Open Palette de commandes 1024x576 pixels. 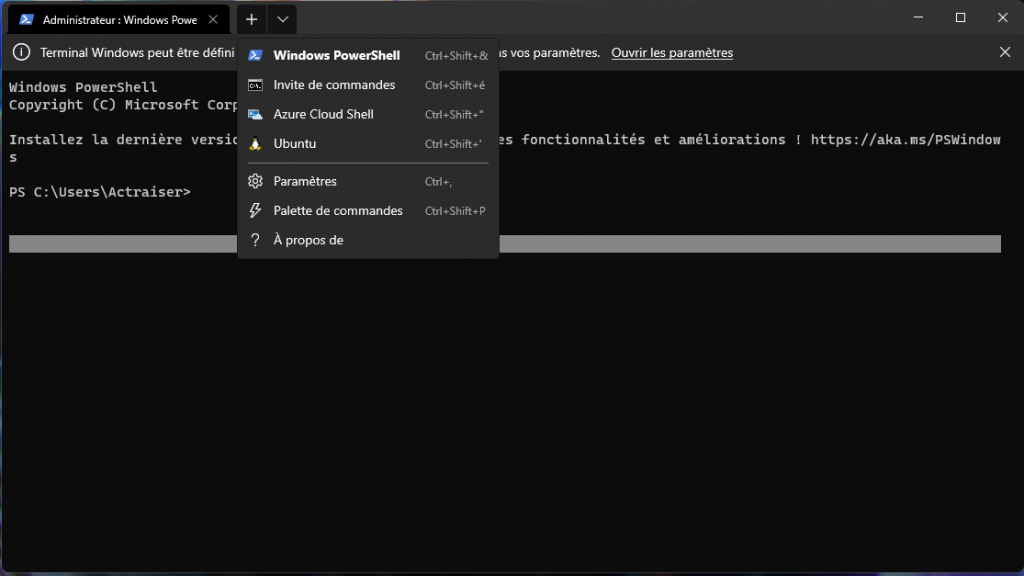(x=368, y=211)
